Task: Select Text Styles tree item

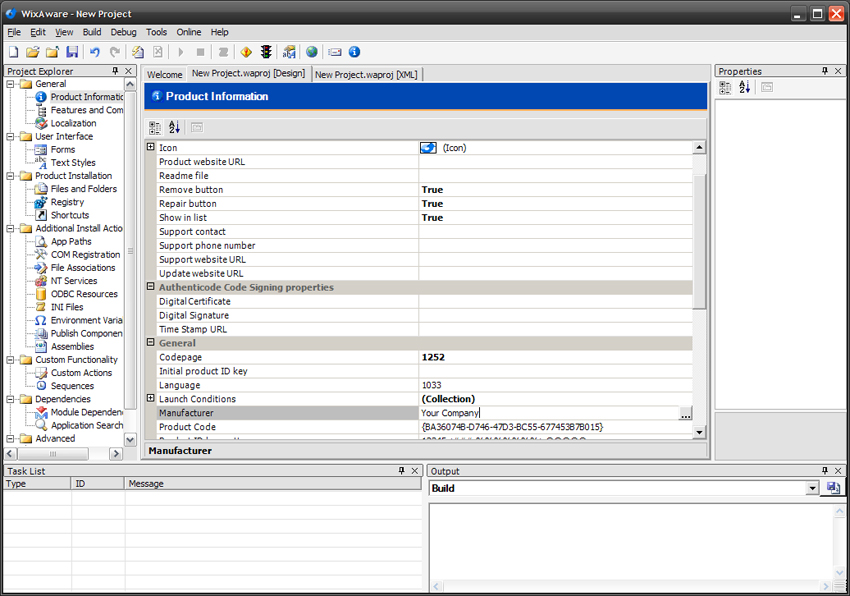Action: (73, 163)
